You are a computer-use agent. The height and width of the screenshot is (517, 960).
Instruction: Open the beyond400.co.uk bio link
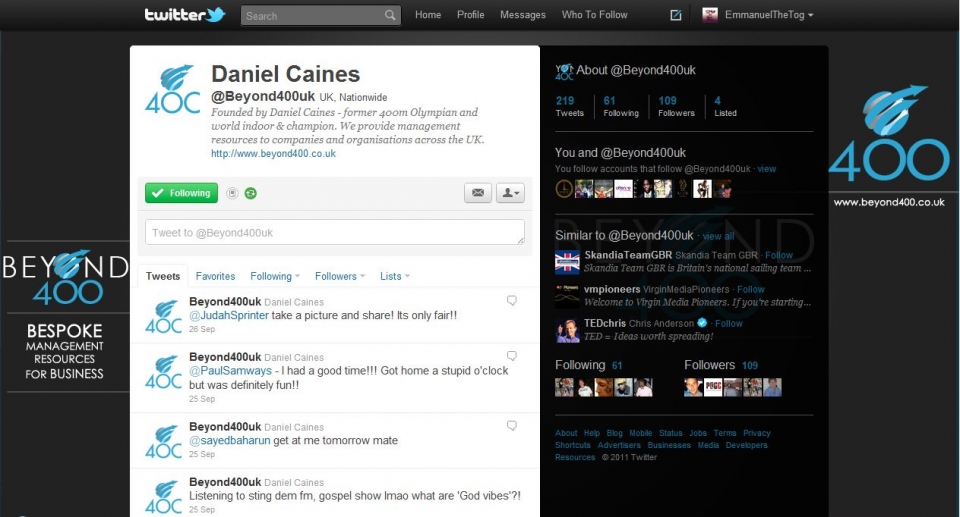[x=273, y=154]
